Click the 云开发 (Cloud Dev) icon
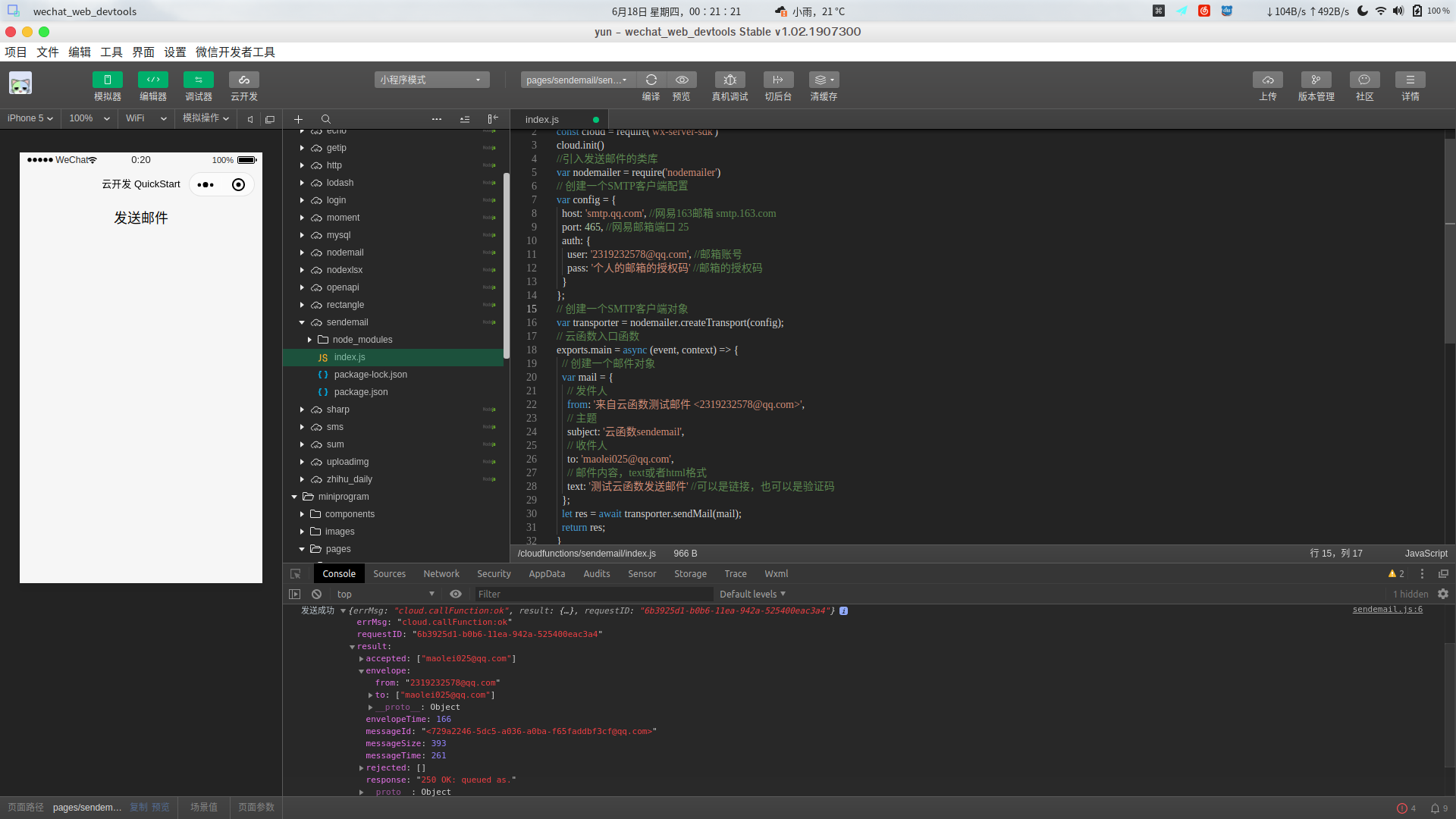The height and width of the screenshot is (819, 1456). coord(243,85)
